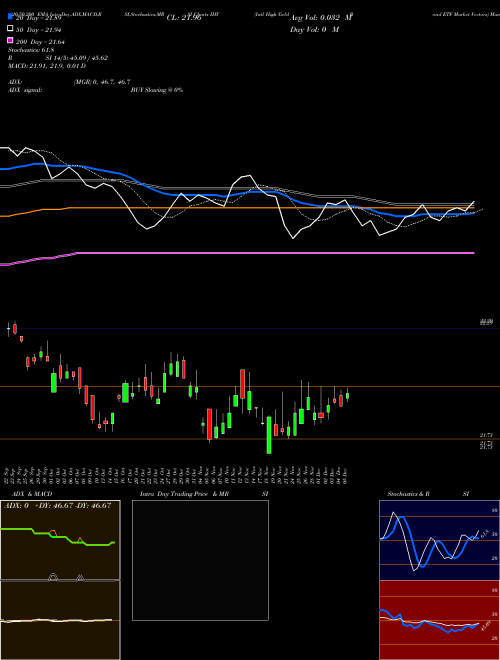Click the MACD lower sub-panel
The image size is (500, 660).
[60, 620]
